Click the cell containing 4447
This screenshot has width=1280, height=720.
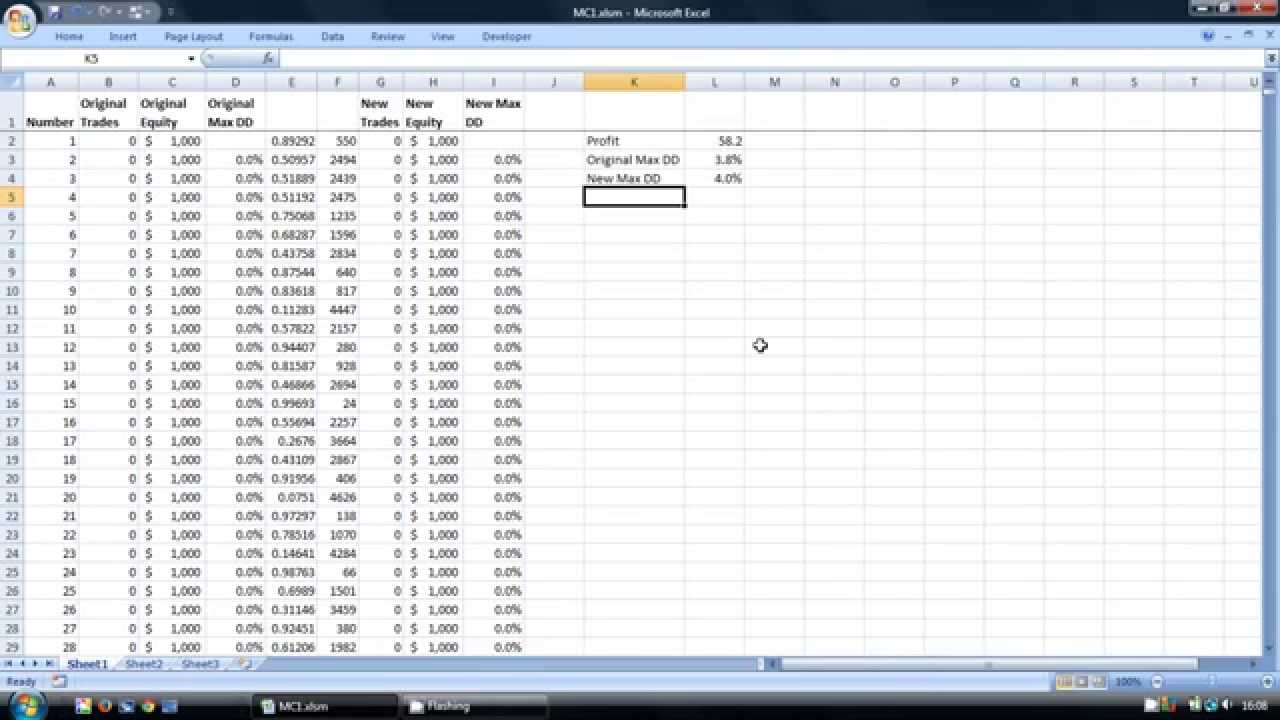coord(338,310)
